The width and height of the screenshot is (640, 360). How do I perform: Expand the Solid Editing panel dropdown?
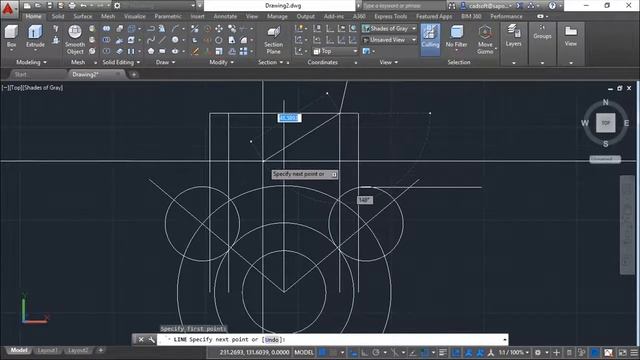coord(121,62)
